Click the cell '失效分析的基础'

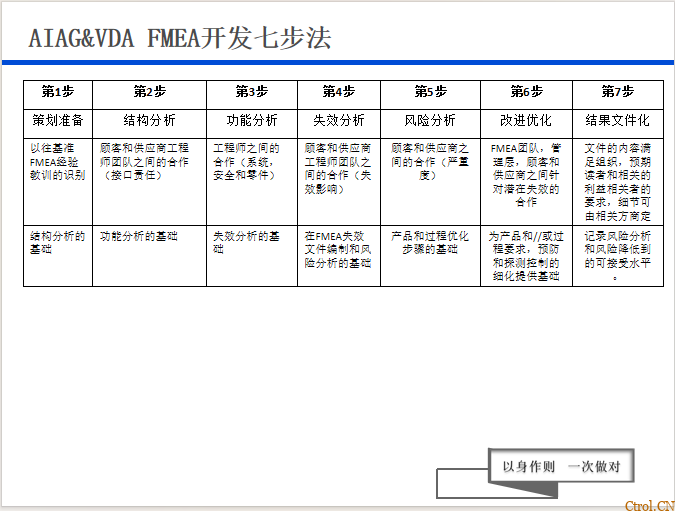point(252,256)
